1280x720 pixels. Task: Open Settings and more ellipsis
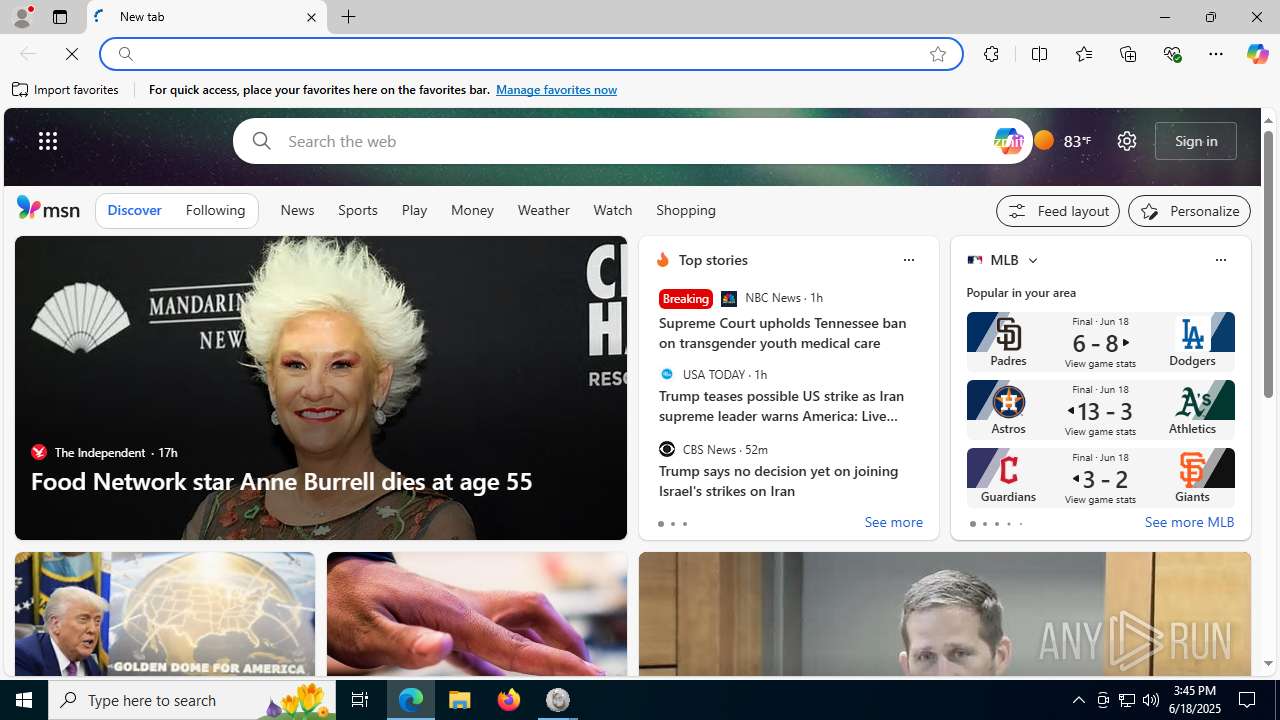[x=1216, y=54]
